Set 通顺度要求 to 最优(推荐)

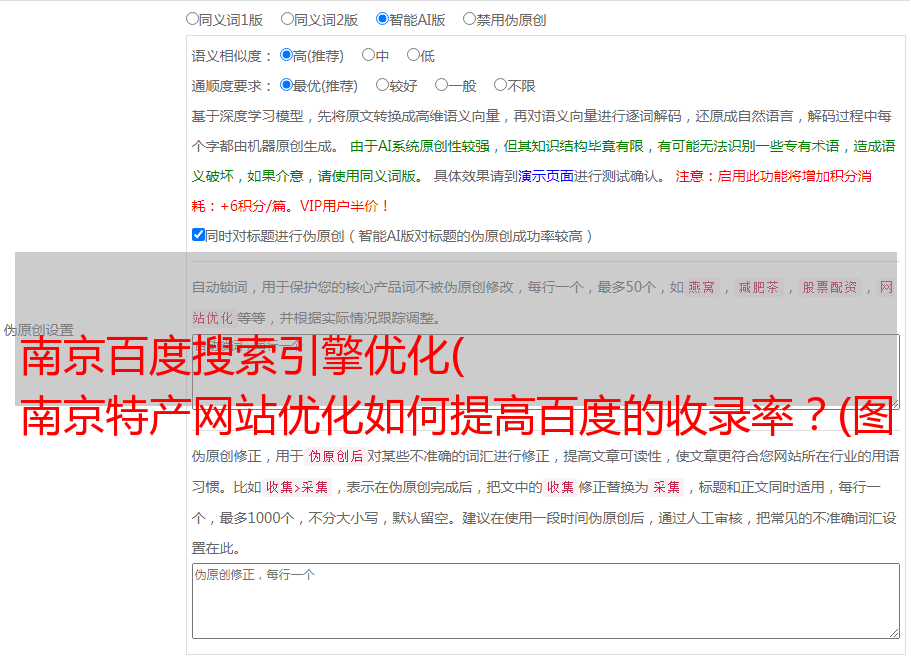[286, 85]
